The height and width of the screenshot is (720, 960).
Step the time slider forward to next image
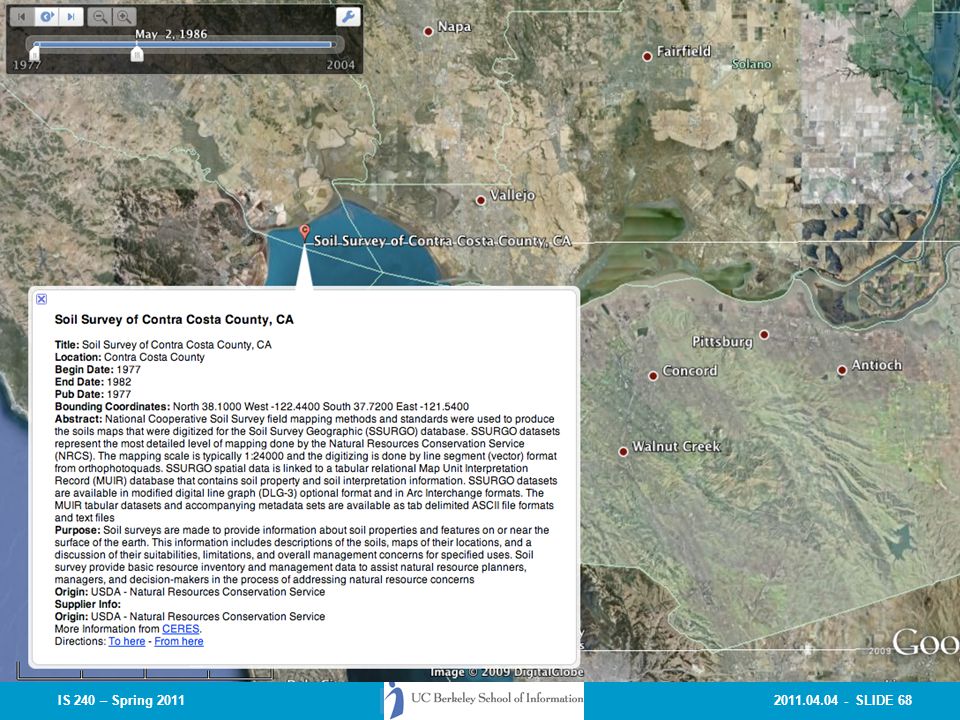pos(71,17)
